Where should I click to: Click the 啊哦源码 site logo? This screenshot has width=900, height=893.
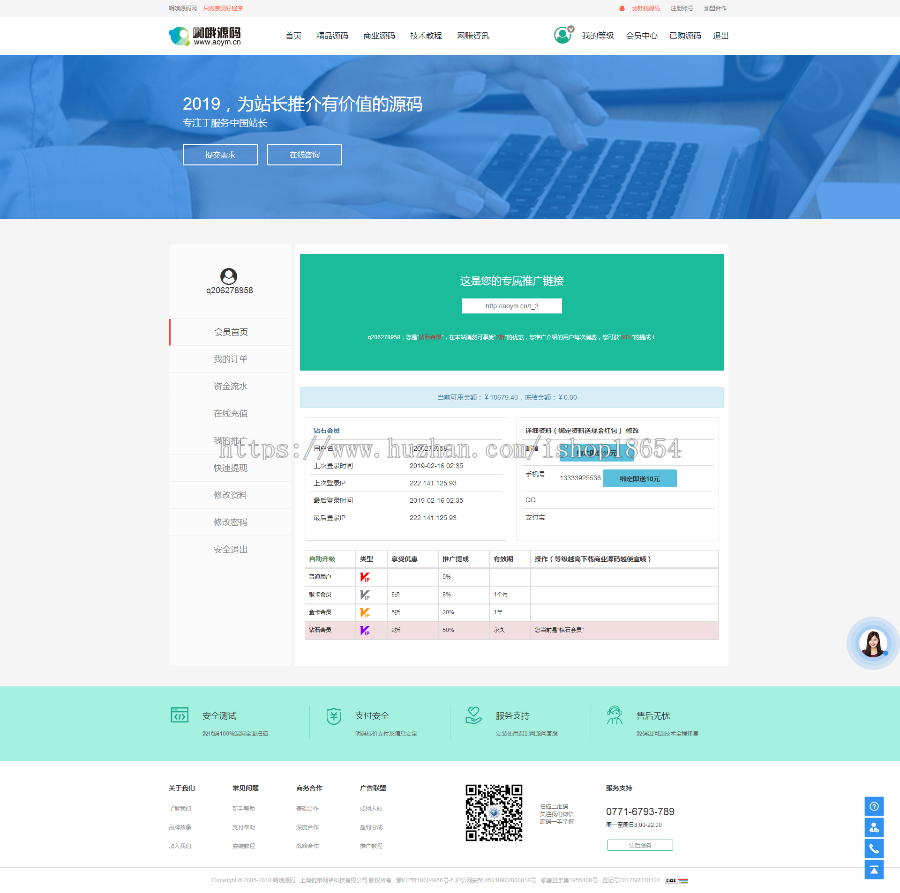[205, 36]
